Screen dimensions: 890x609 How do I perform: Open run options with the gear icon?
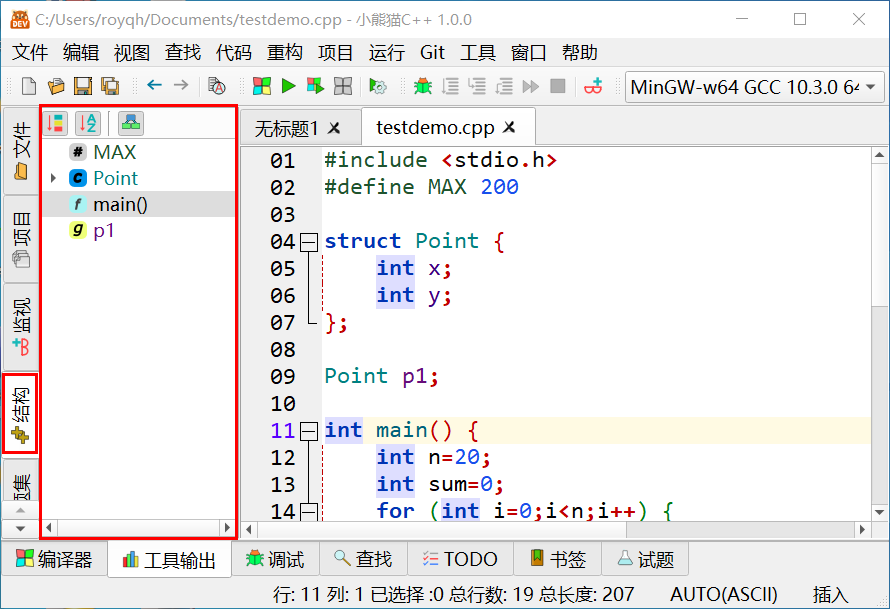click(377, 86)
